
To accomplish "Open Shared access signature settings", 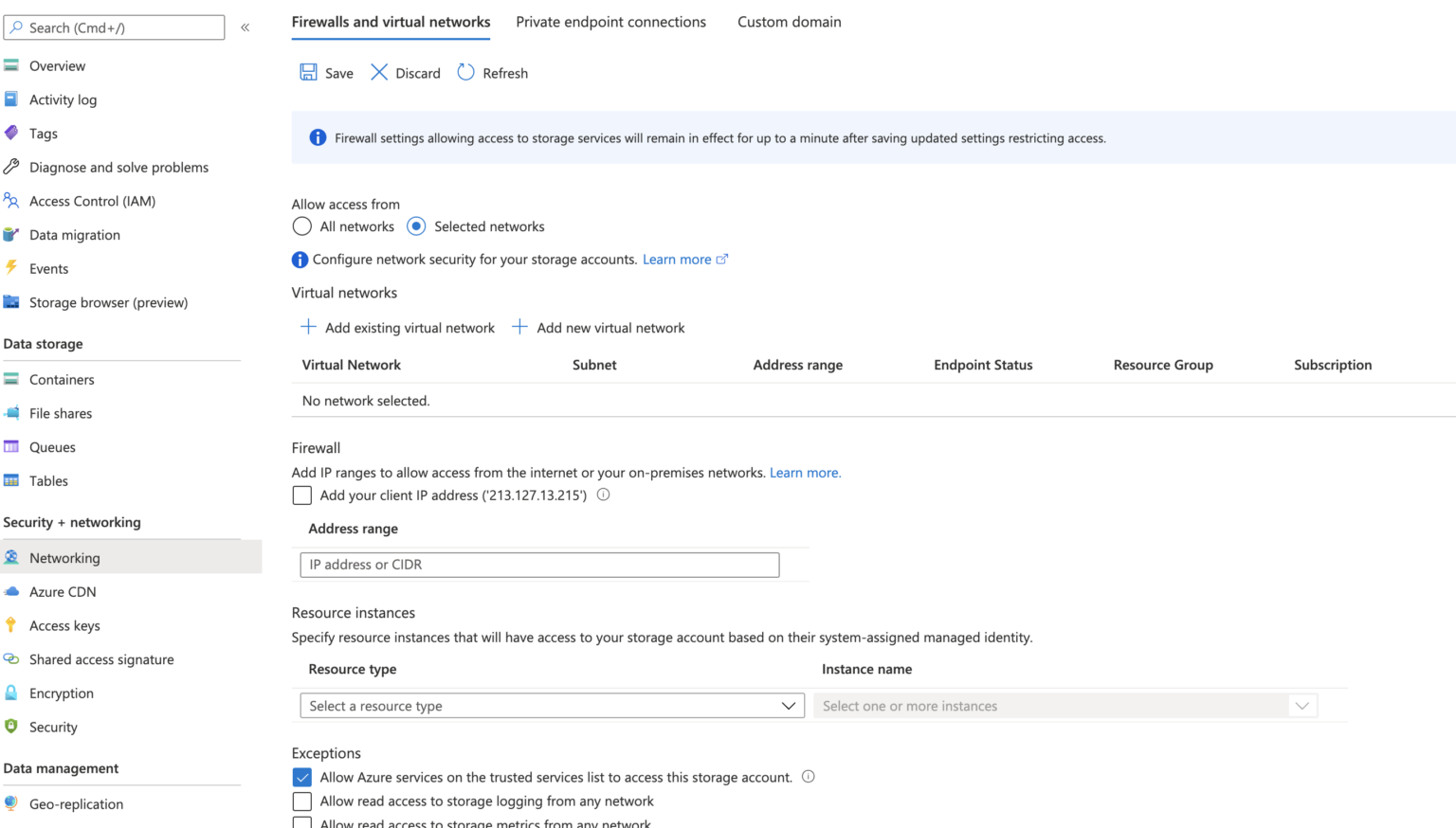I will pos(100,659).
